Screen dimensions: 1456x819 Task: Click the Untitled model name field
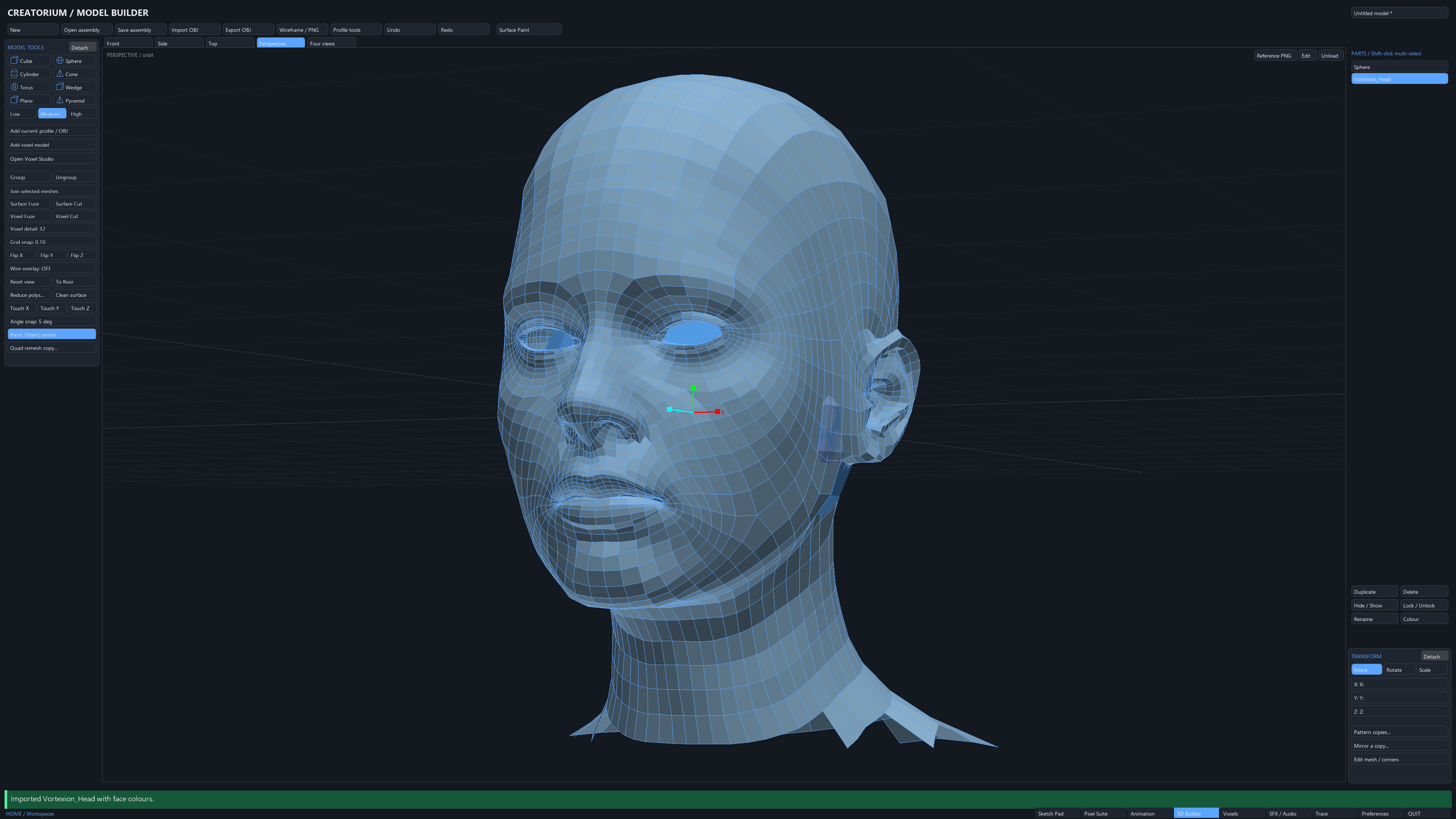[x=1400, y=13]
